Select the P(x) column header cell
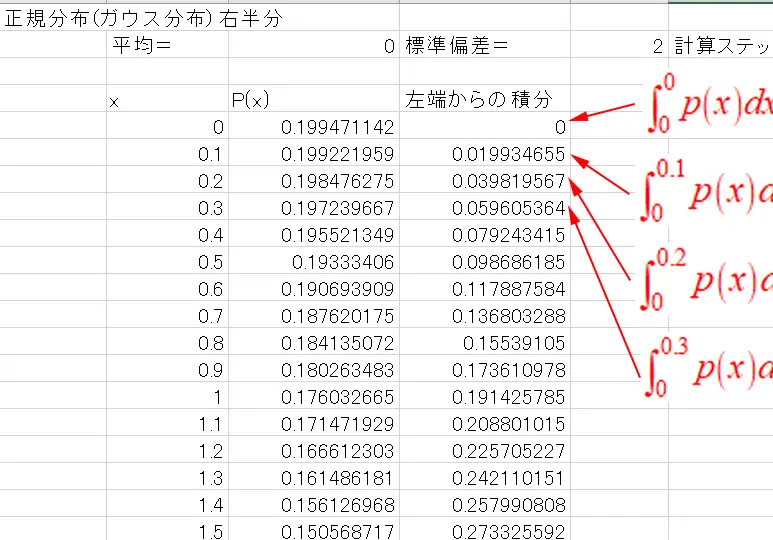The height and width of the screenshot is (540, 773). coord(313,100)
